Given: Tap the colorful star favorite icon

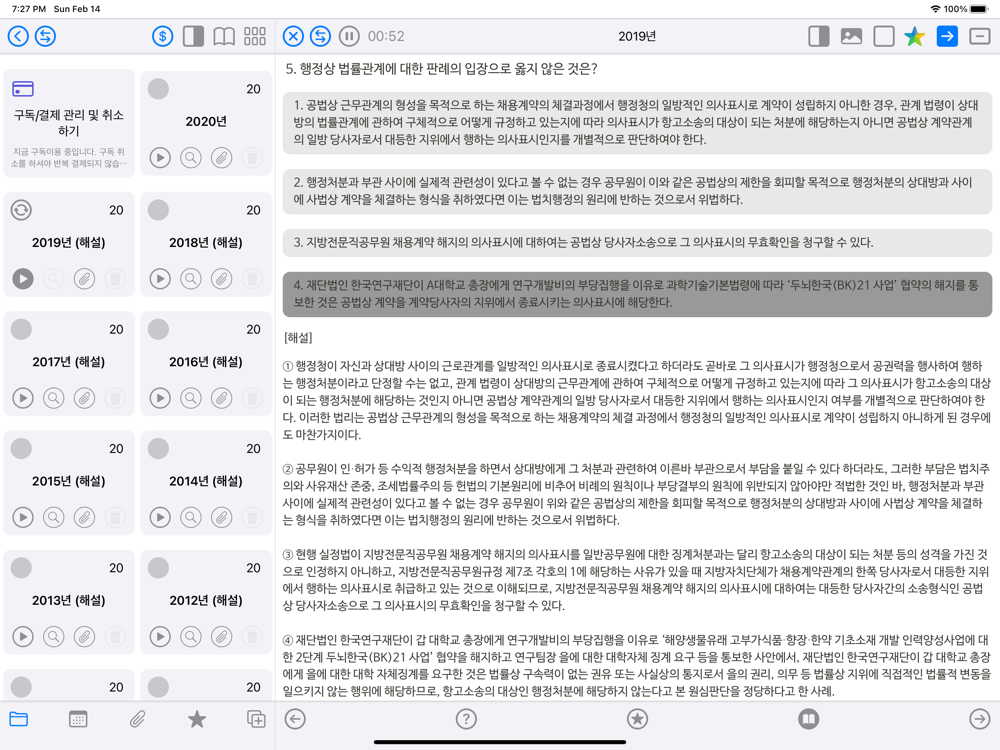Looking at the screenshot, I should coord(915,36).
